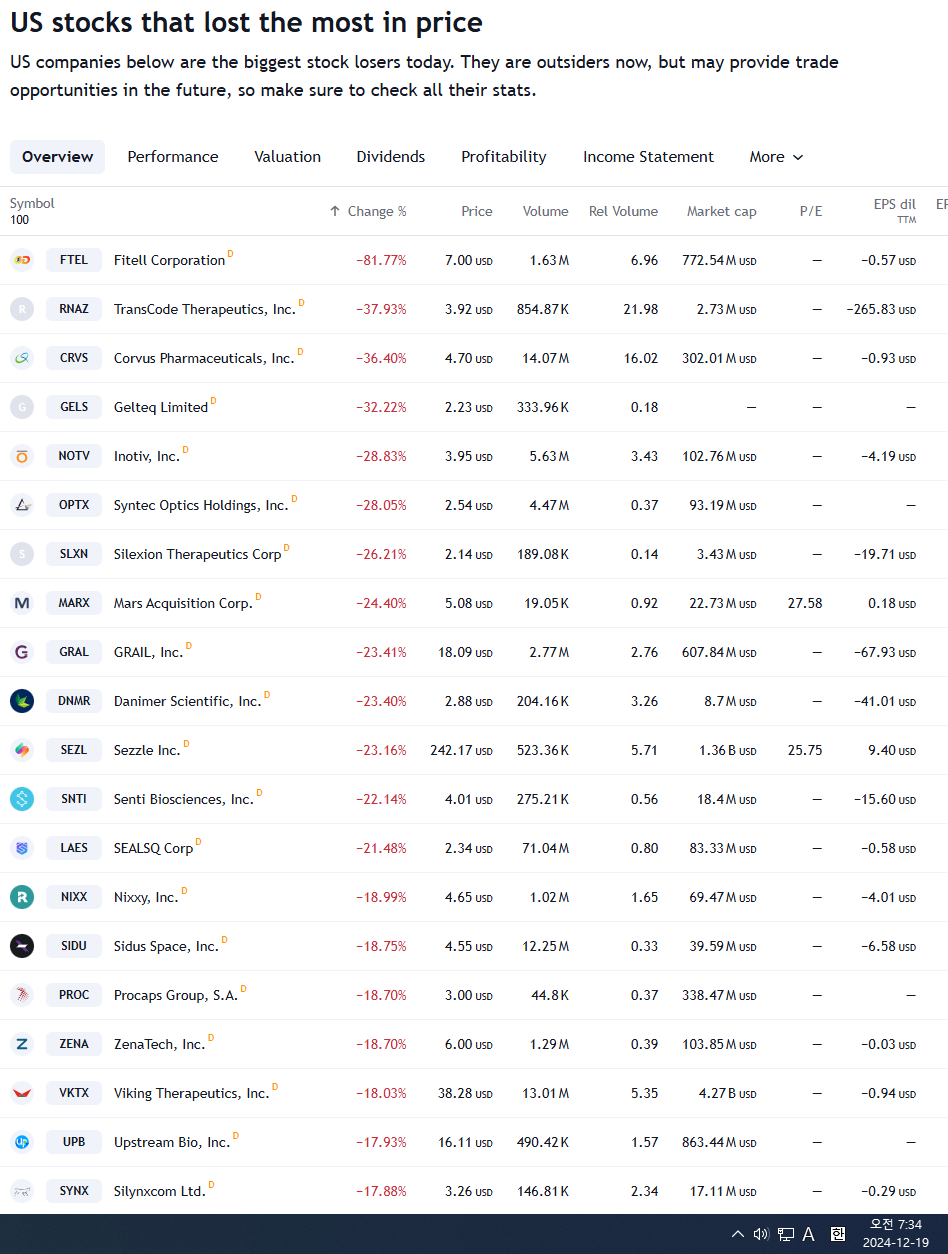Click the taskbar volume speaker icon
The height and width of the screenshot is (1254, 948).
761,1234
